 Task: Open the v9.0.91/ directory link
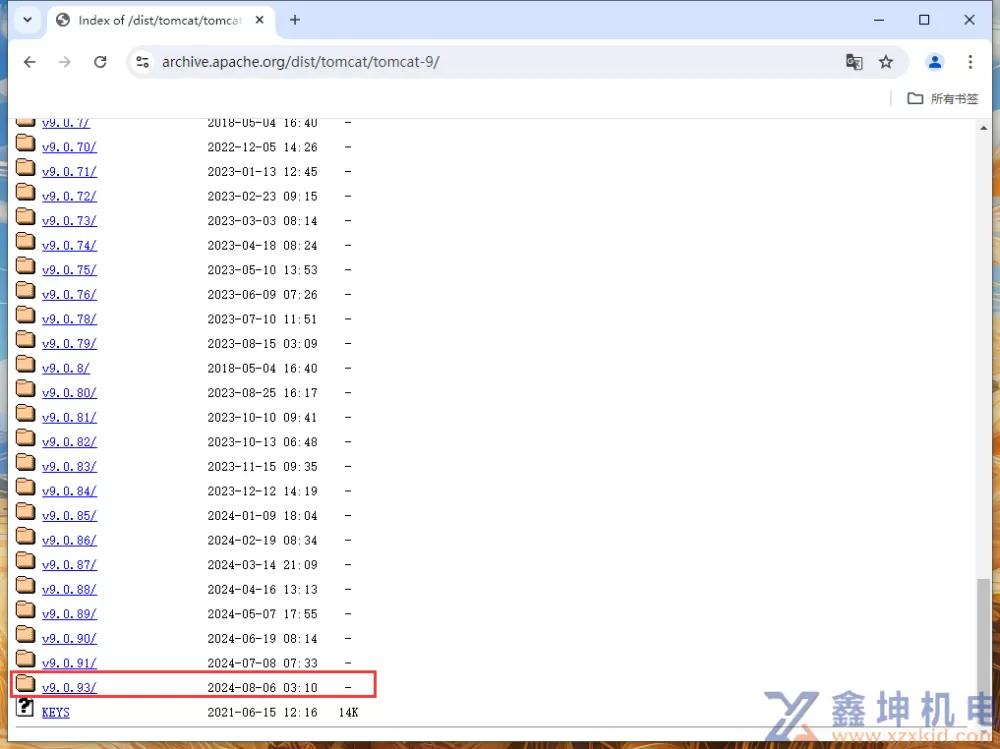[69, 664]
